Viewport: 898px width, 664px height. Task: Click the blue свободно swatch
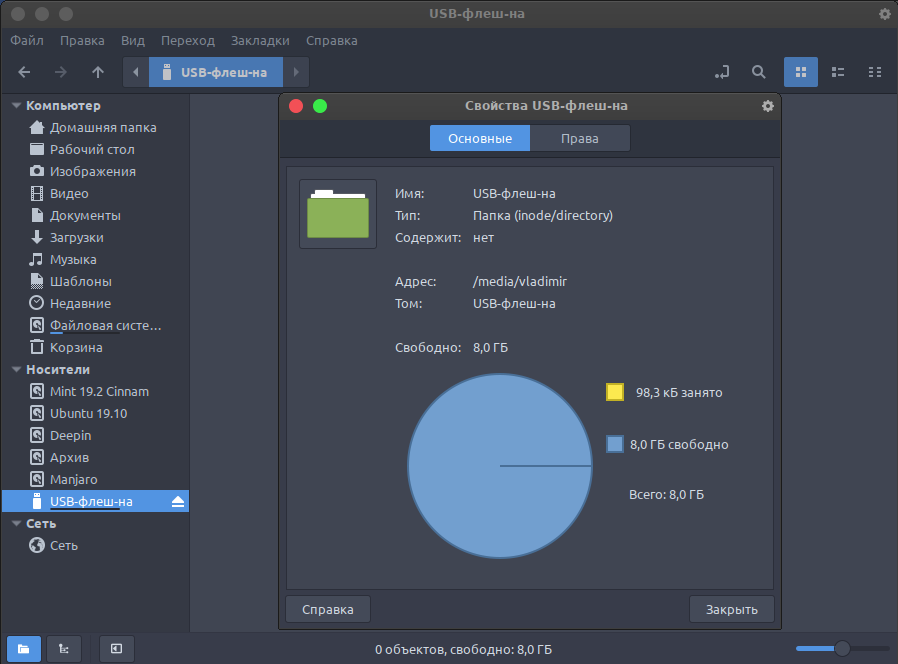coord(615,444)
